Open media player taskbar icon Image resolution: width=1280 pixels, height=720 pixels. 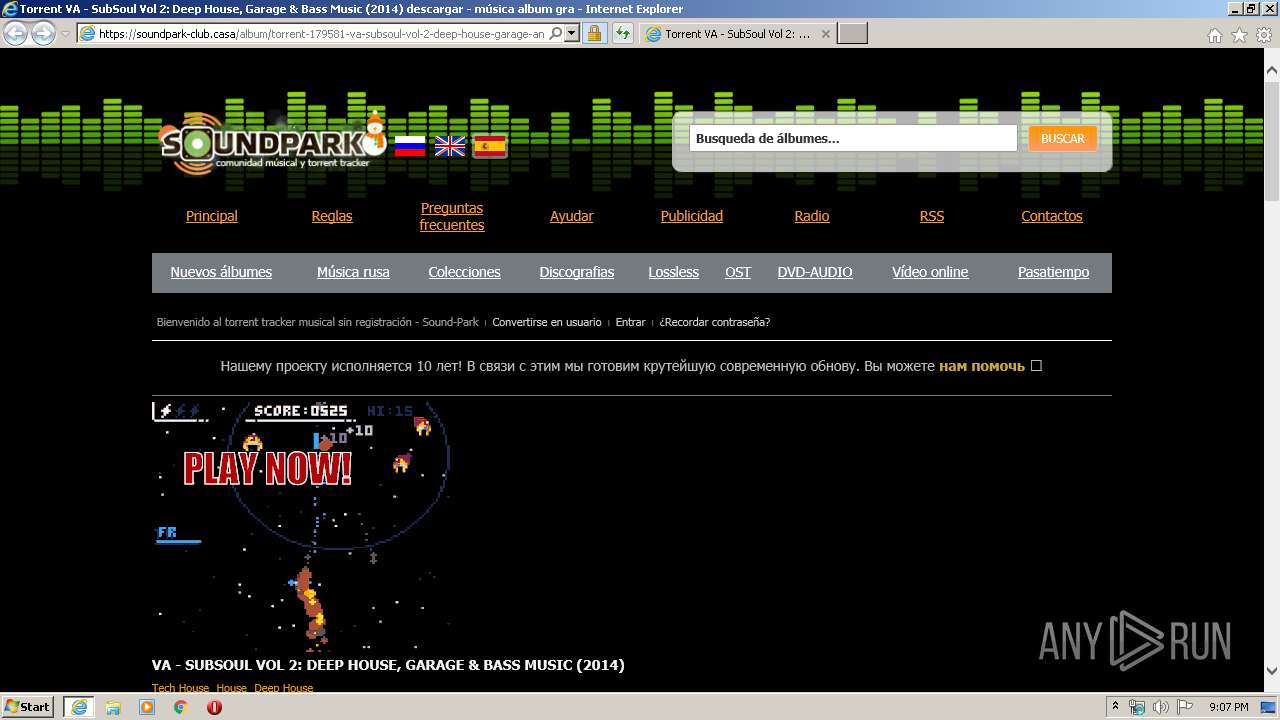147,707
